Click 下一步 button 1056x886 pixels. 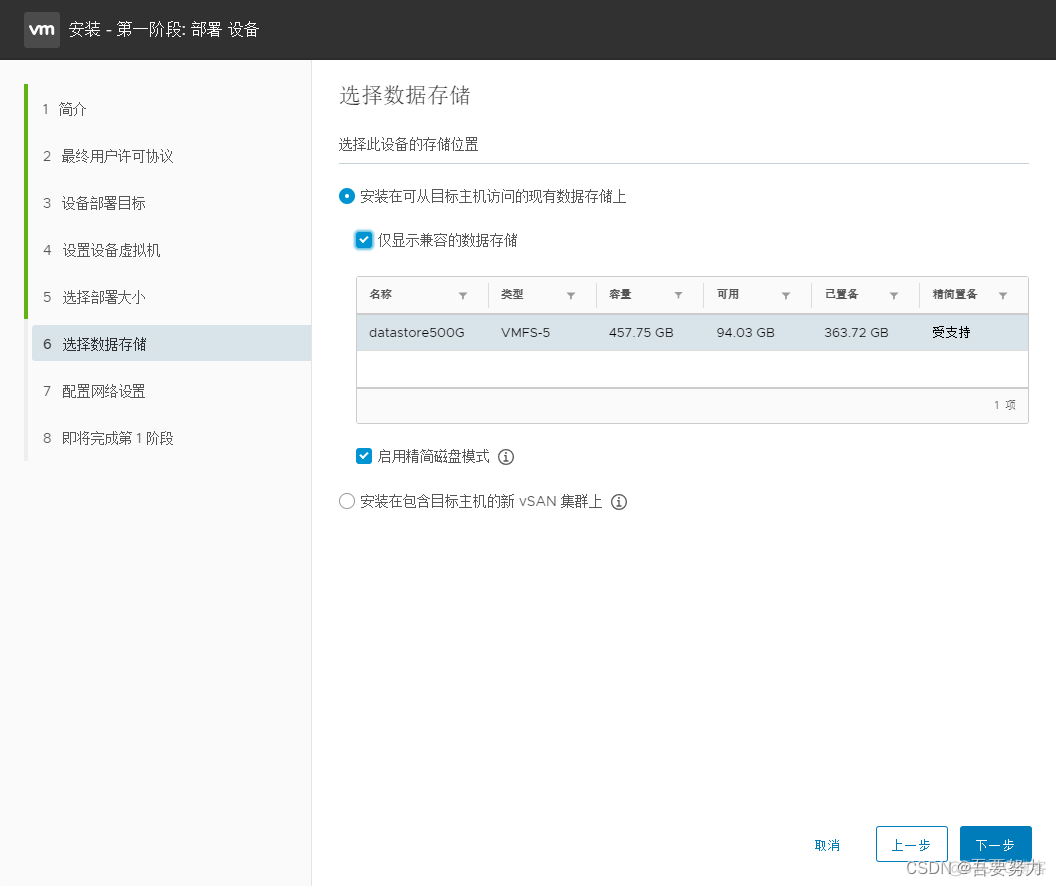pos(995,844)
